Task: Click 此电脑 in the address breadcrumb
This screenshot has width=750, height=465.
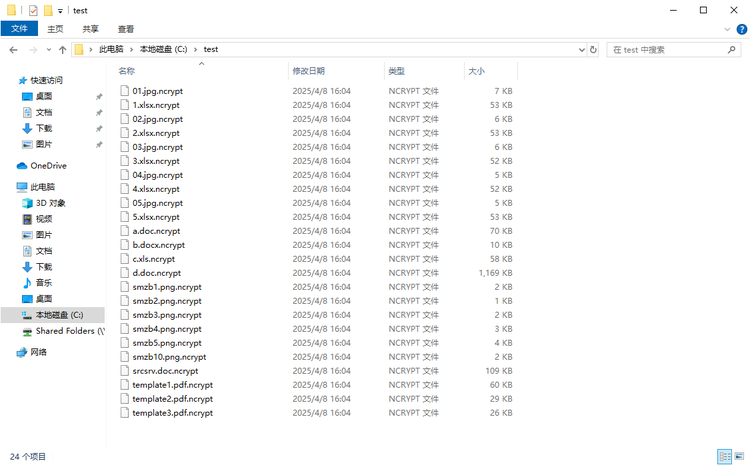Action: tap(111, 49)
